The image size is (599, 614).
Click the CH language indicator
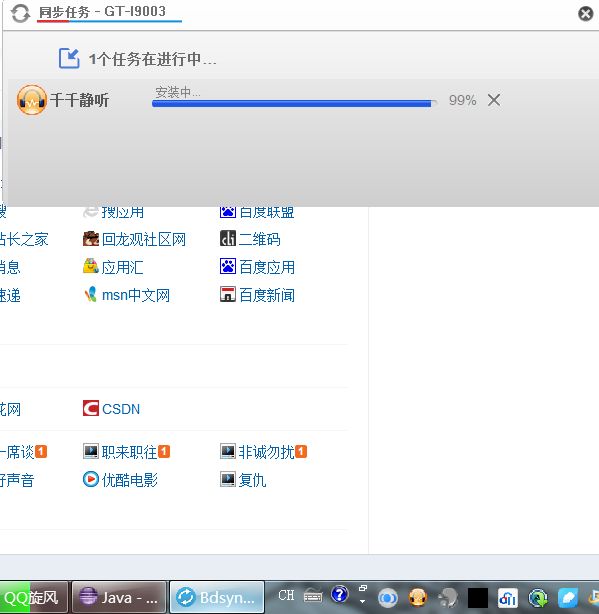pos(286,595)
